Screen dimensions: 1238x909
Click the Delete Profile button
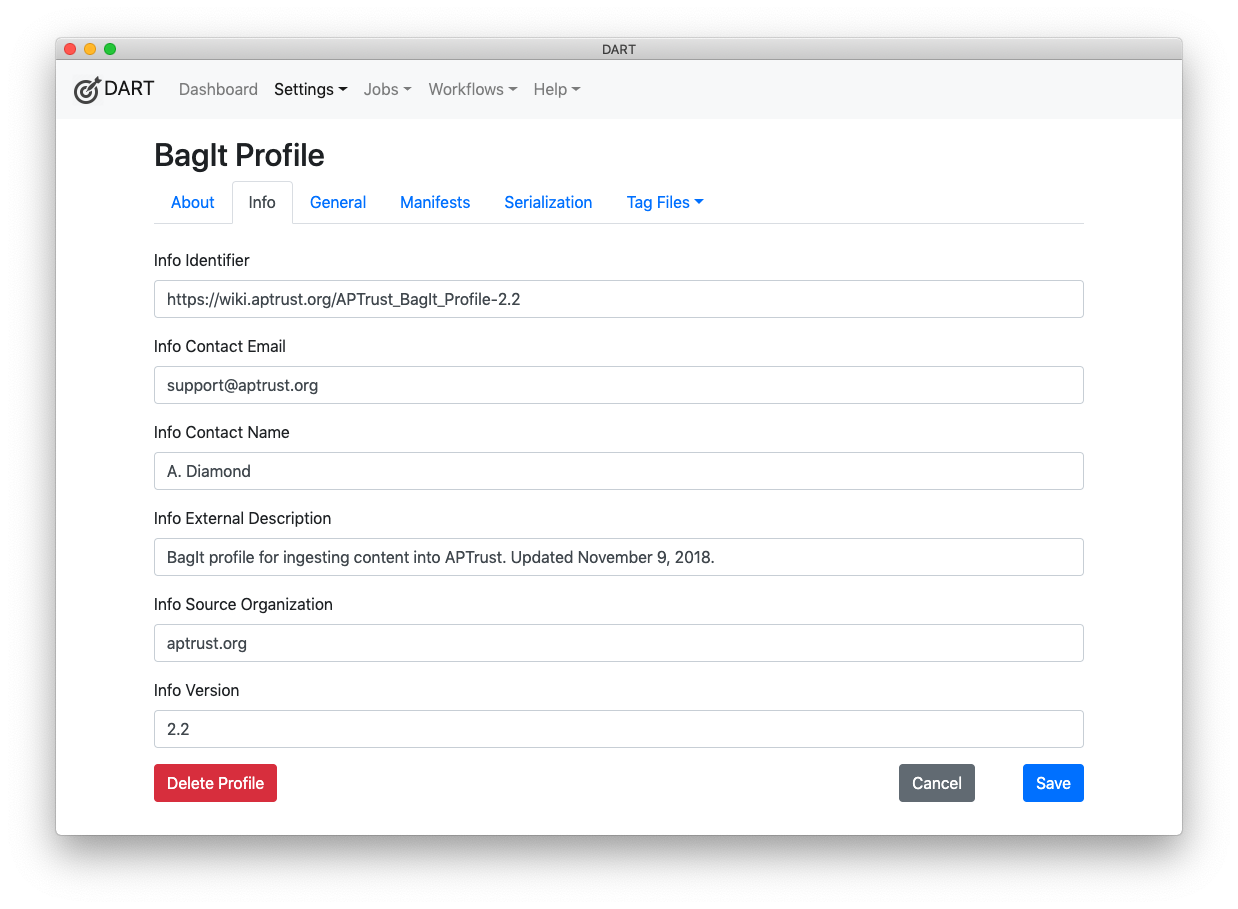point(215,783)
